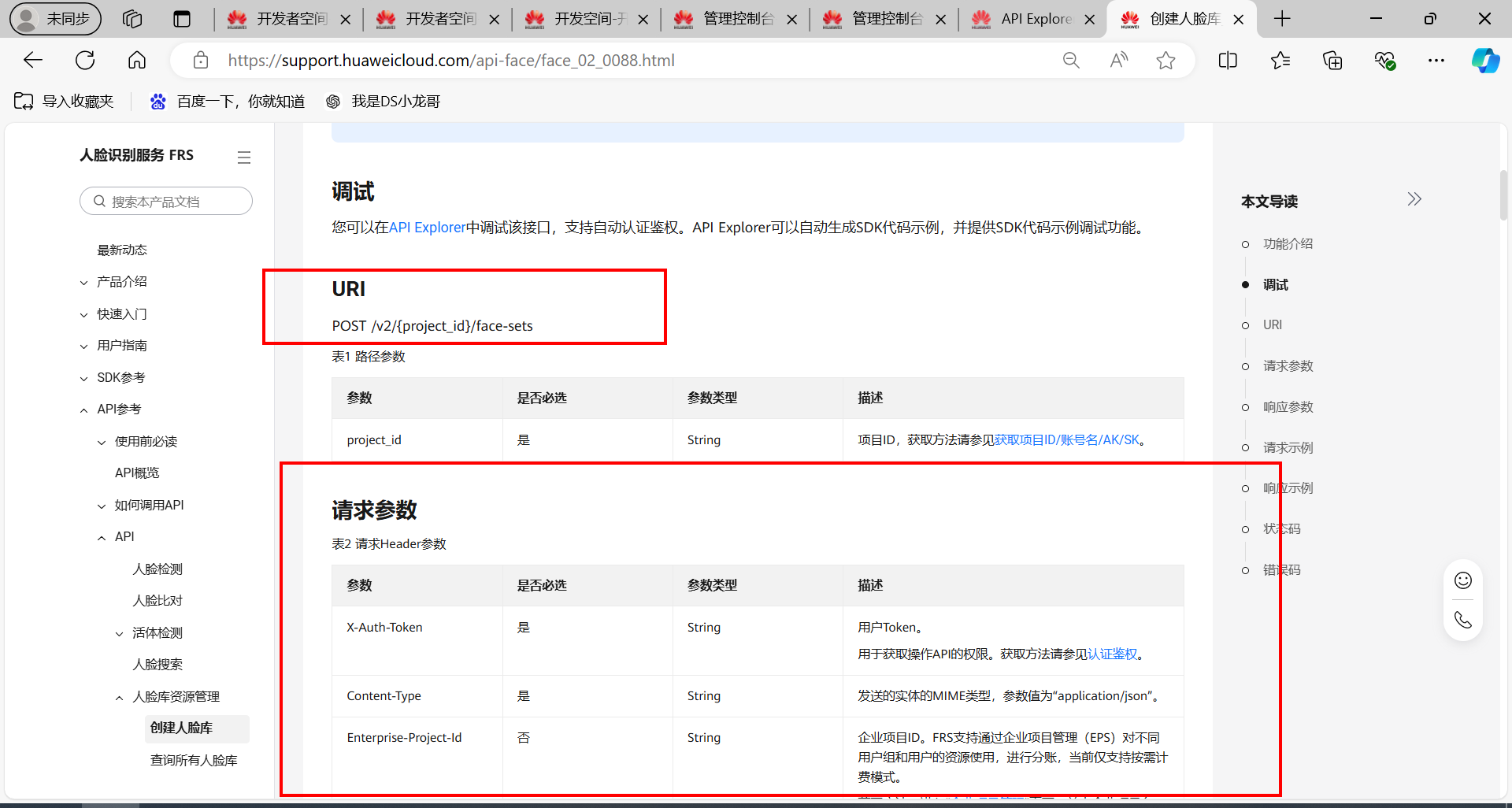Expand the SDK参考 section

click(84, 378)
